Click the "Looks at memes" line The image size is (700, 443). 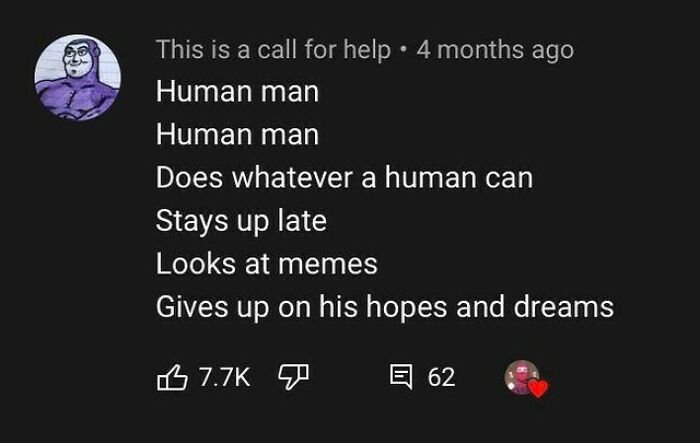click(267, 263)
